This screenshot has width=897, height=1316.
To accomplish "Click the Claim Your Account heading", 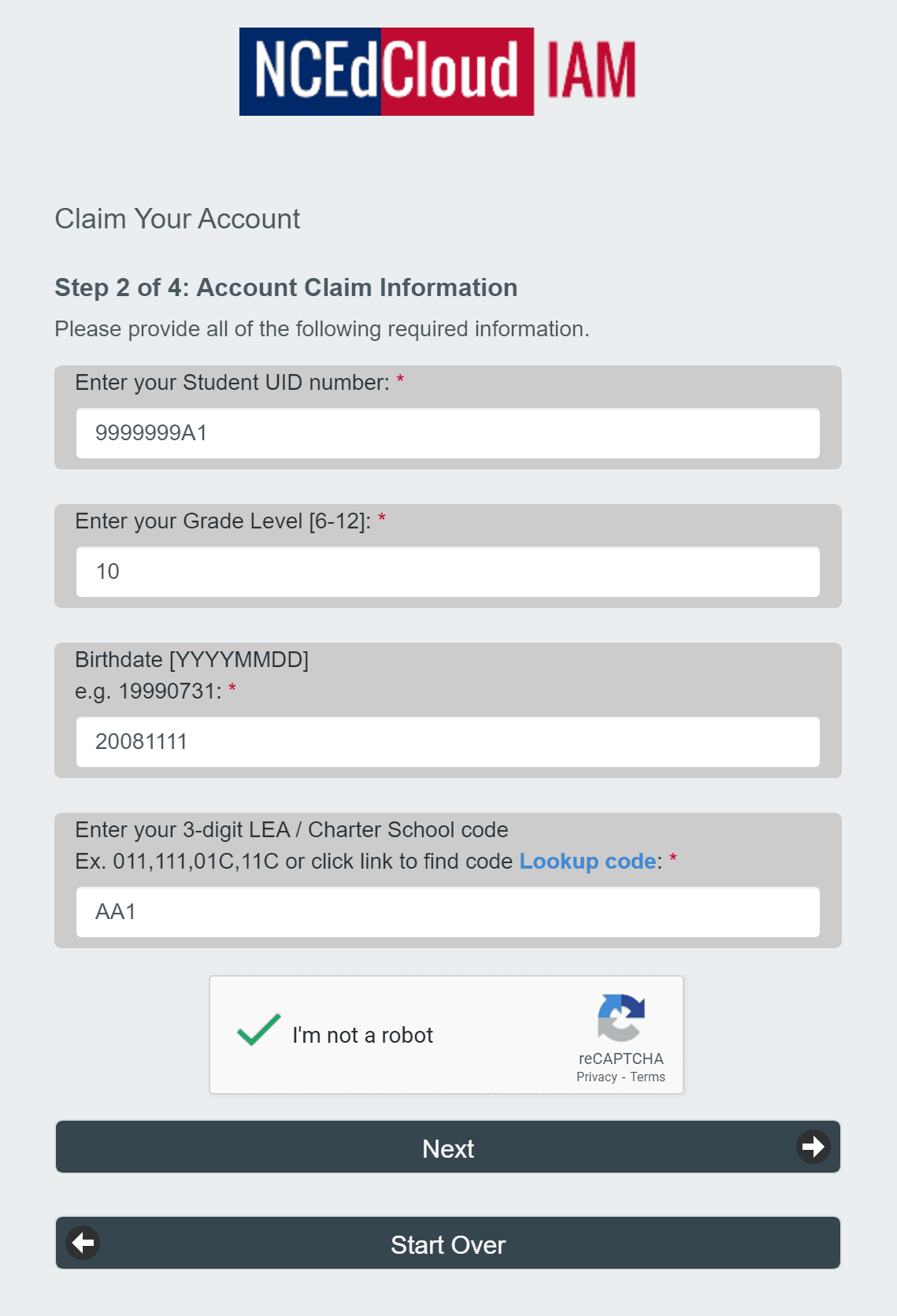I will click(x=177, y=219).
